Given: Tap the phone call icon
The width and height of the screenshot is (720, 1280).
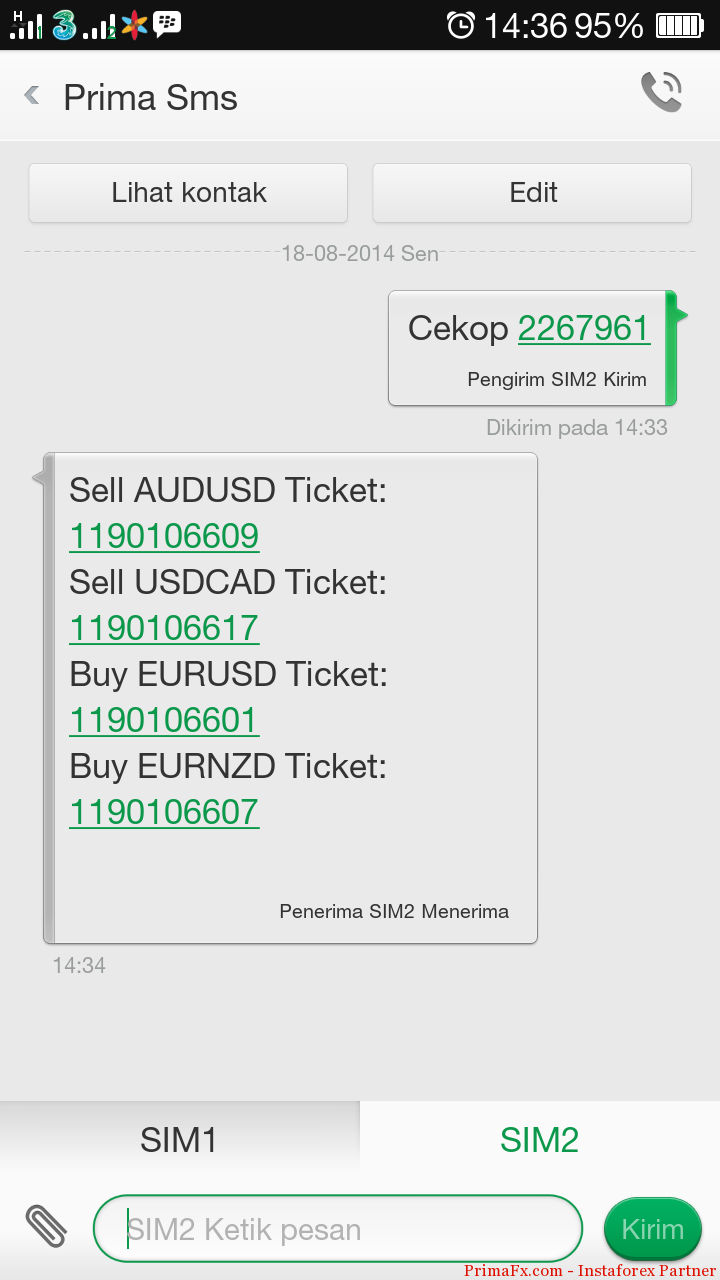Looking at the screenshot, I should click(661, 93).
